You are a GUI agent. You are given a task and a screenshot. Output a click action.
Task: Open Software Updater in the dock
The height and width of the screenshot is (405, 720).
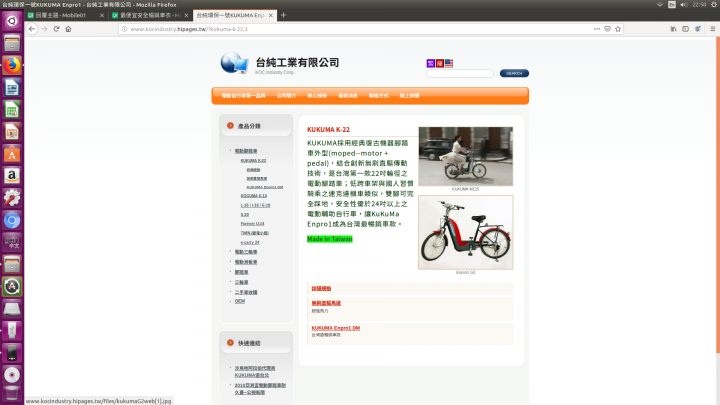coord(12,287)
